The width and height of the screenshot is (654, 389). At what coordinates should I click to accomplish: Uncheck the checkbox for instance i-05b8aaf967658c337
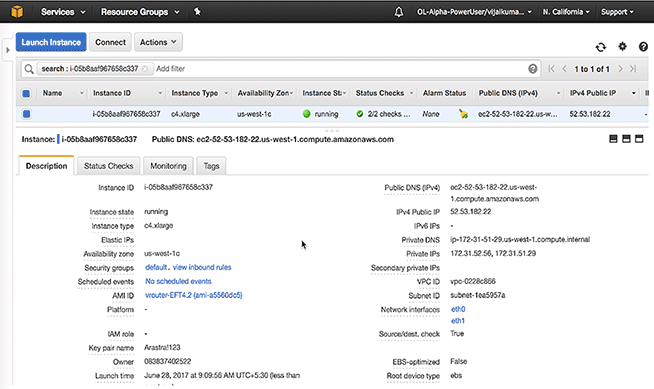click(26, 114)
